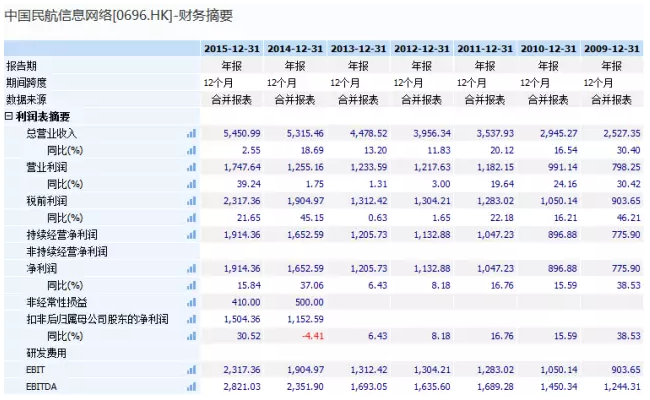Select the 2010-12-31 column header
The width and height of the screenshot is (650, 400).
click(x=549, y=49)
